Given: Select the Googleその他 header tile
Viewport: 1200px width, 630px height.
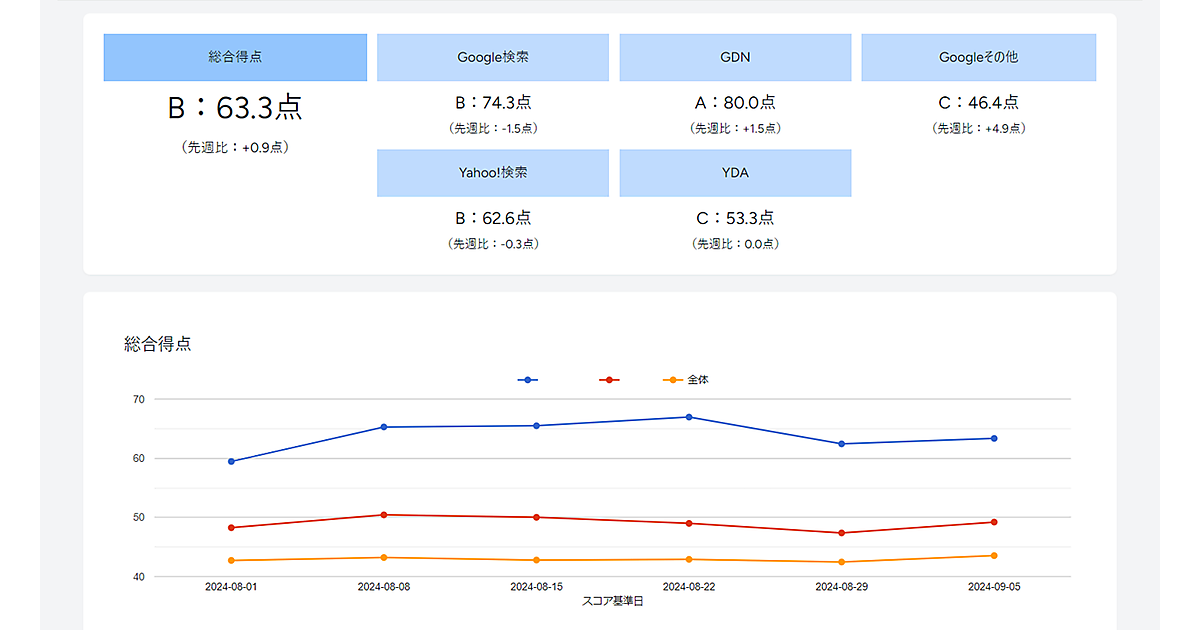Looking at the screenshot, I should tap(978, 57).
